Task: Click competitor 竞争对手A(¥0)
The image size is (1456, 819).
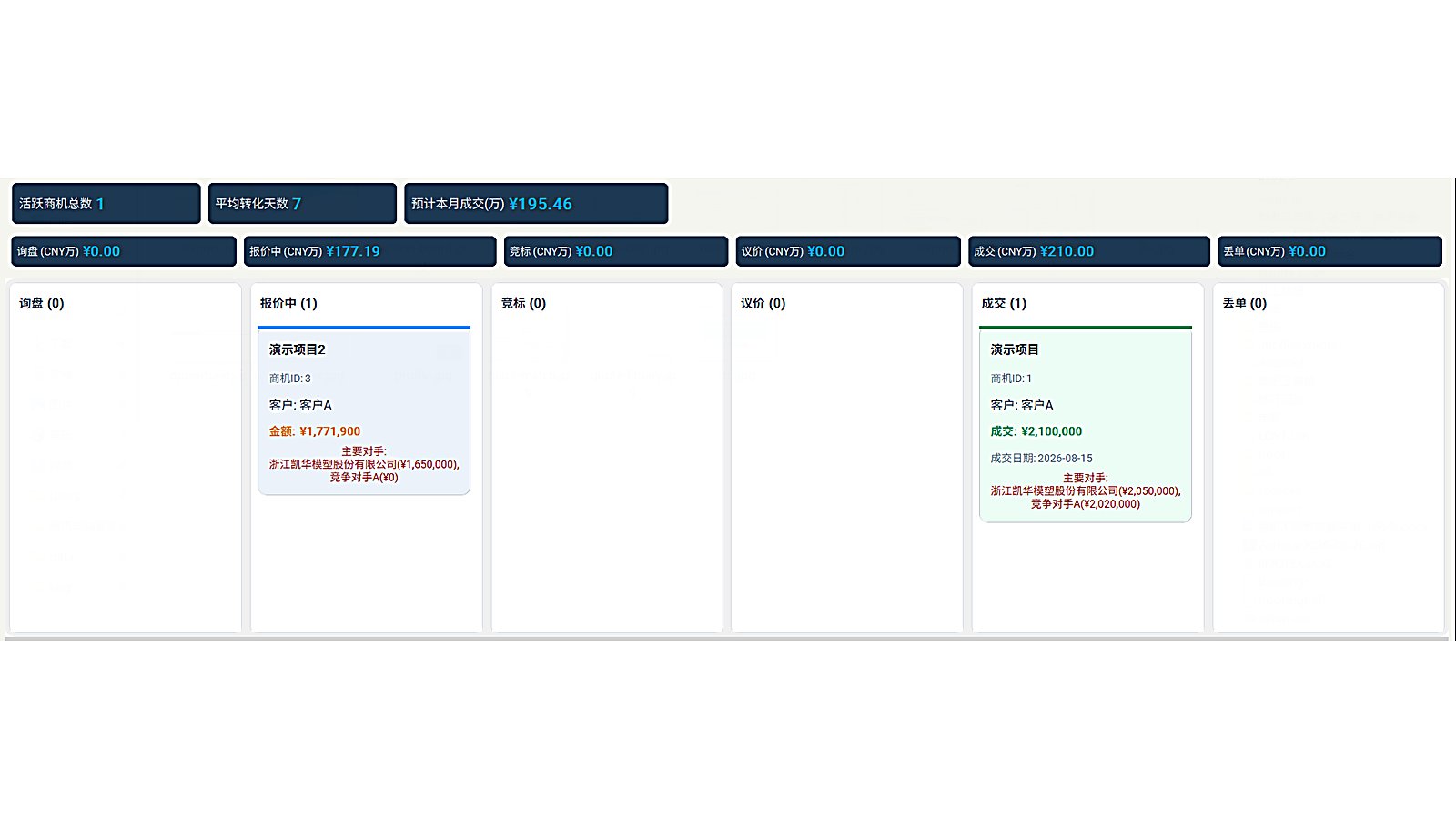Action: click(364, 477)
